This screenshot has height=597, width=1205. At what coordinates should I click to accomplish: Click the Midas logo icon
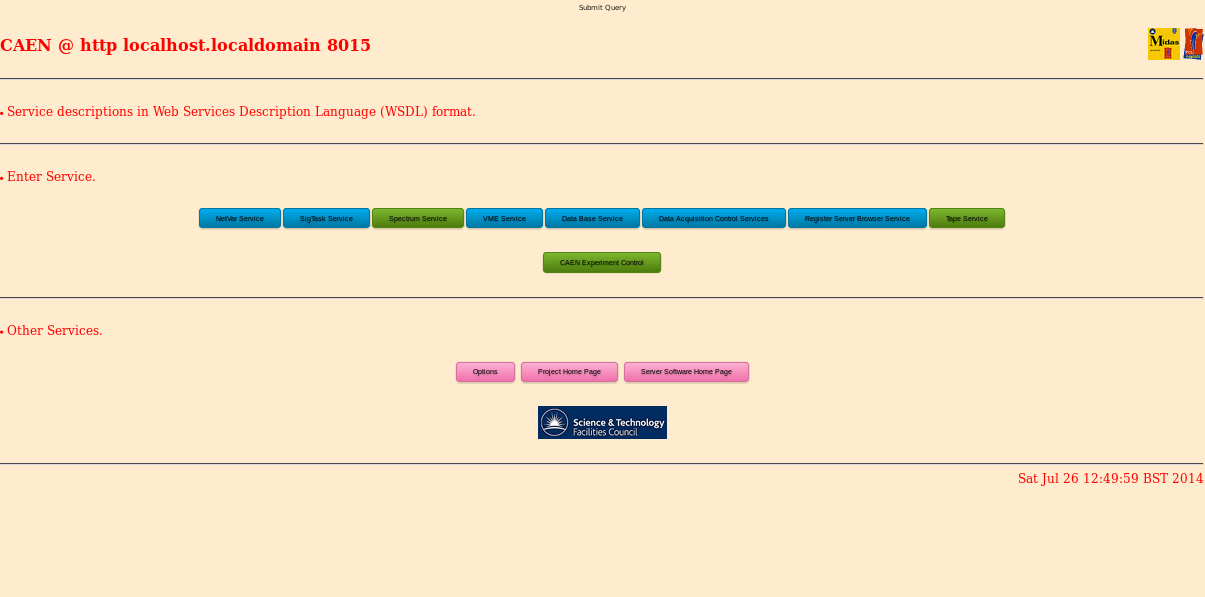1163,44
